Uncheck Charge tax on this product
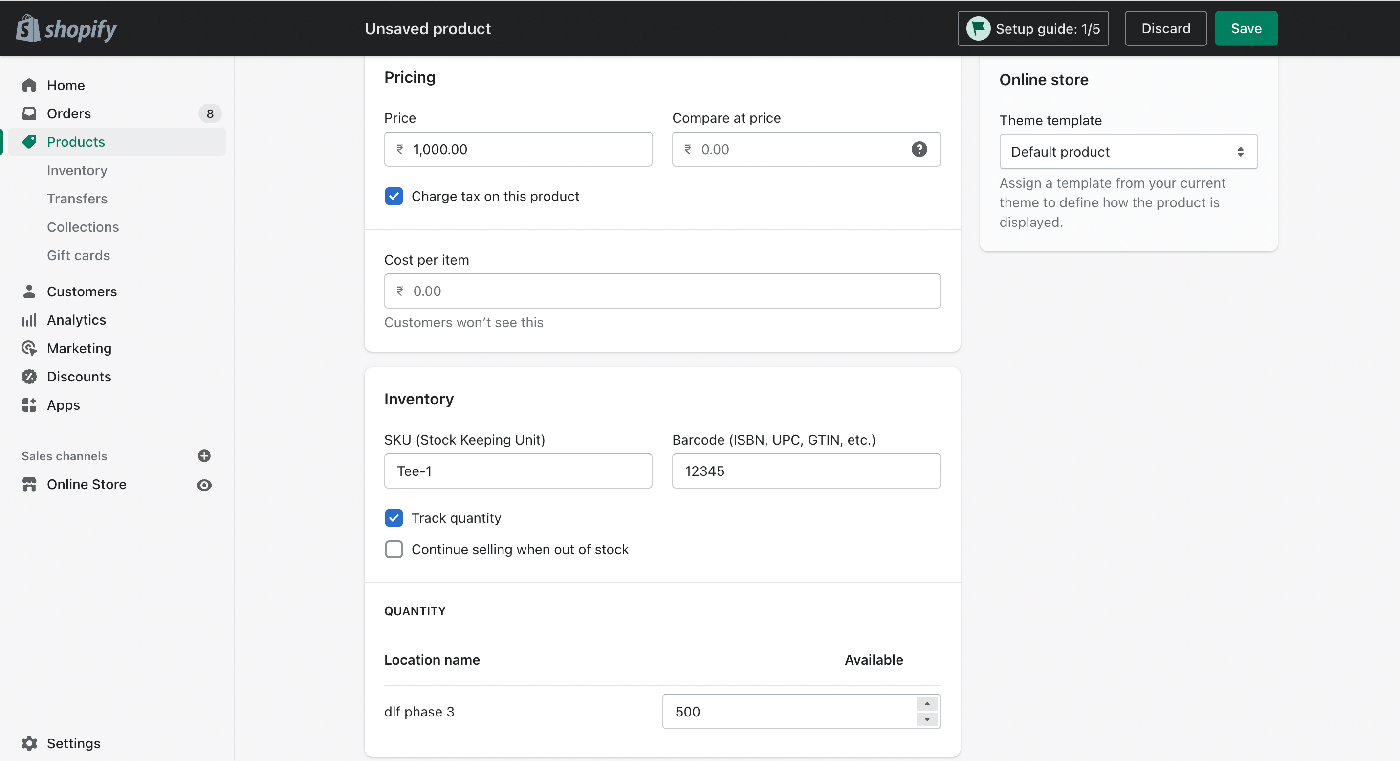This screenshot has width=1400, height=761. click(x=394, y=196)
